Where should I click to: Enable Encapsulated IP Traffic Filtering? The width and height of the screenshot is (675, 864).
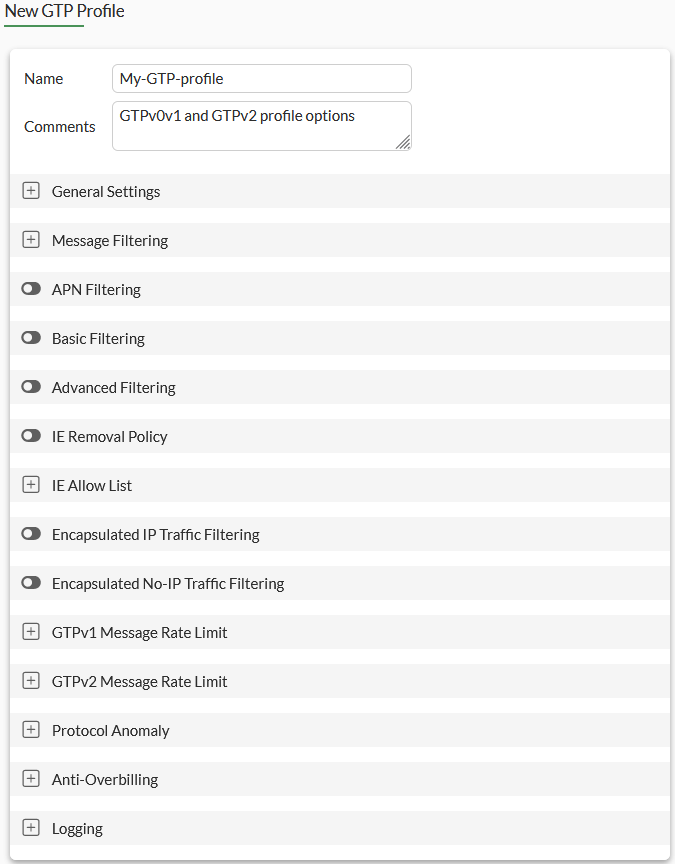click(x=31, y=533)
